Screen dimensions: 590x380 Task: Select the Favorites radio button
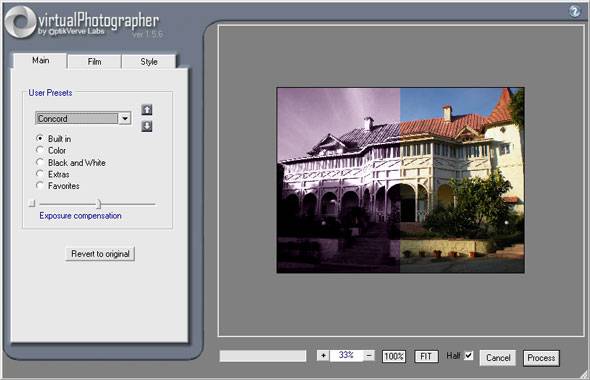[40, 185]
